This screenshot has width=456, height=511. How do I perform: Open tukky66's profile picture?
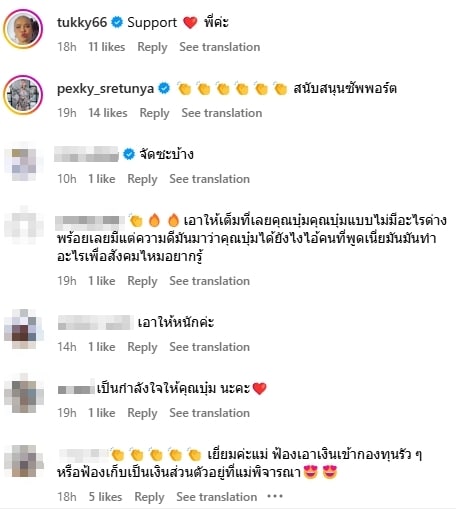23,29
